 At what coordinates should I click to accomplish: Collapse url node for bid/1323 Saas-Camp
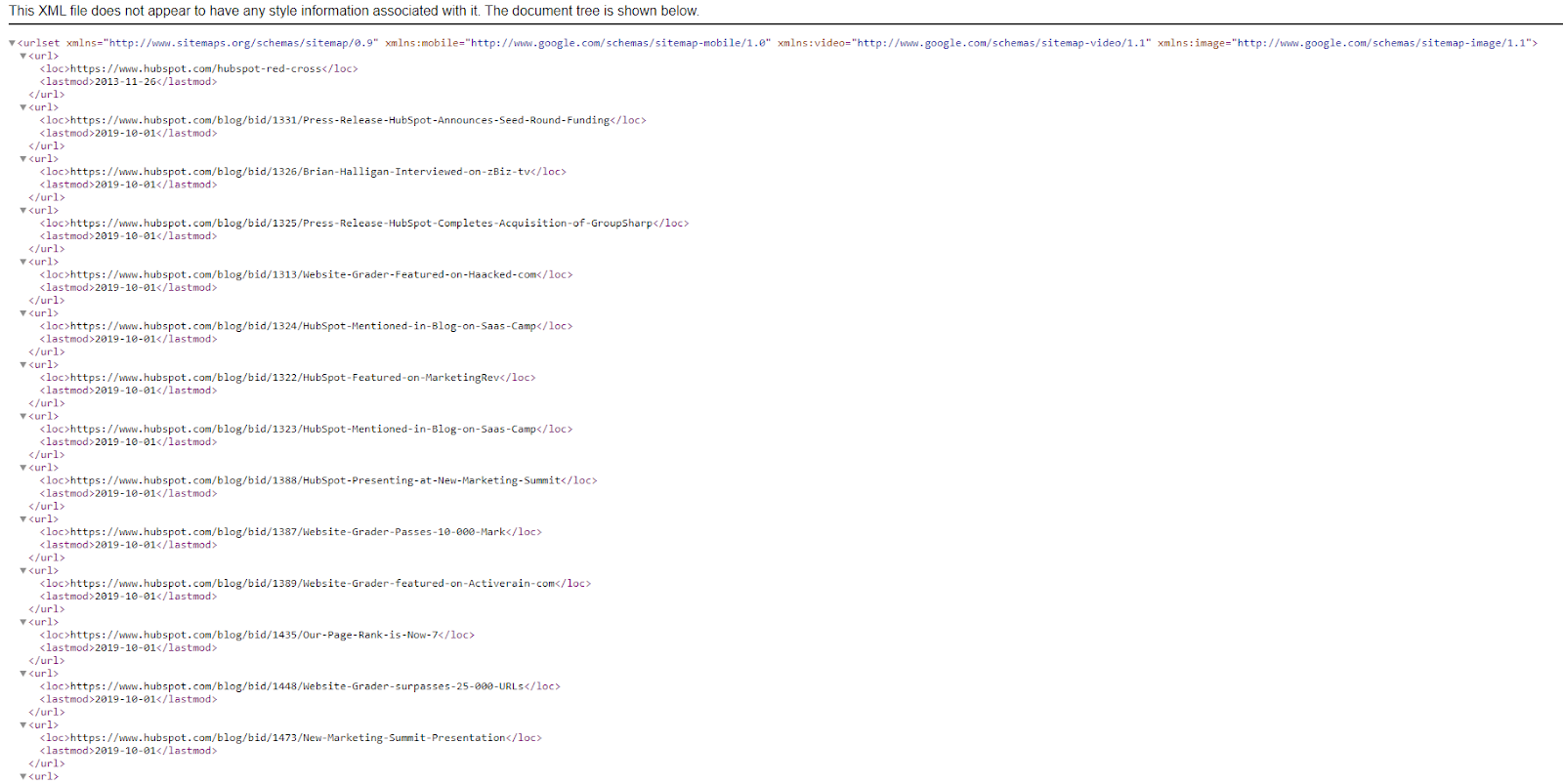pyautogui.click(x=23, y=416)
